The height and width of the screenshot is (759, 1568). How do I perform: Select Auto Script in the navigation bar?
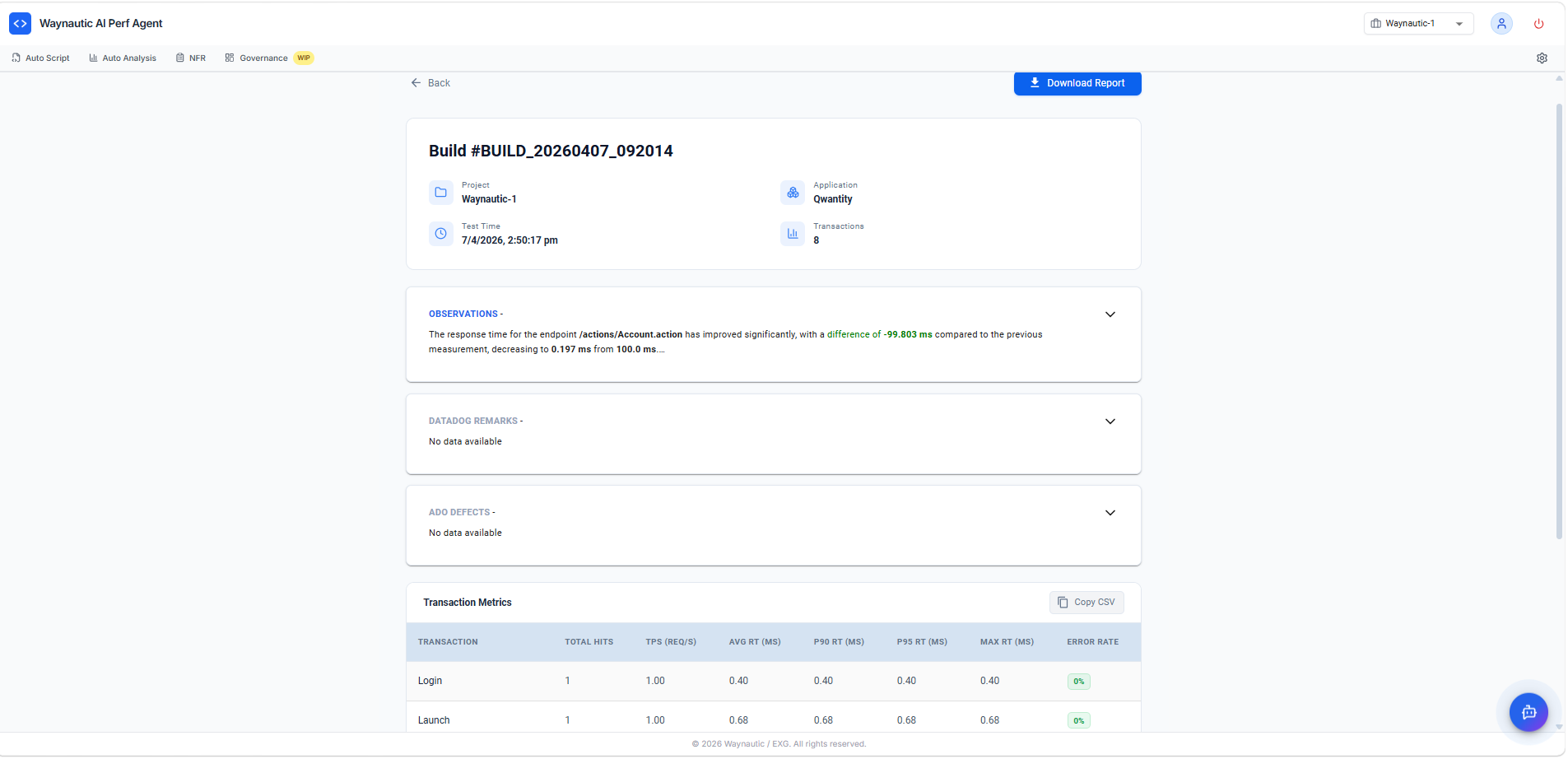(x=40, y=58)
